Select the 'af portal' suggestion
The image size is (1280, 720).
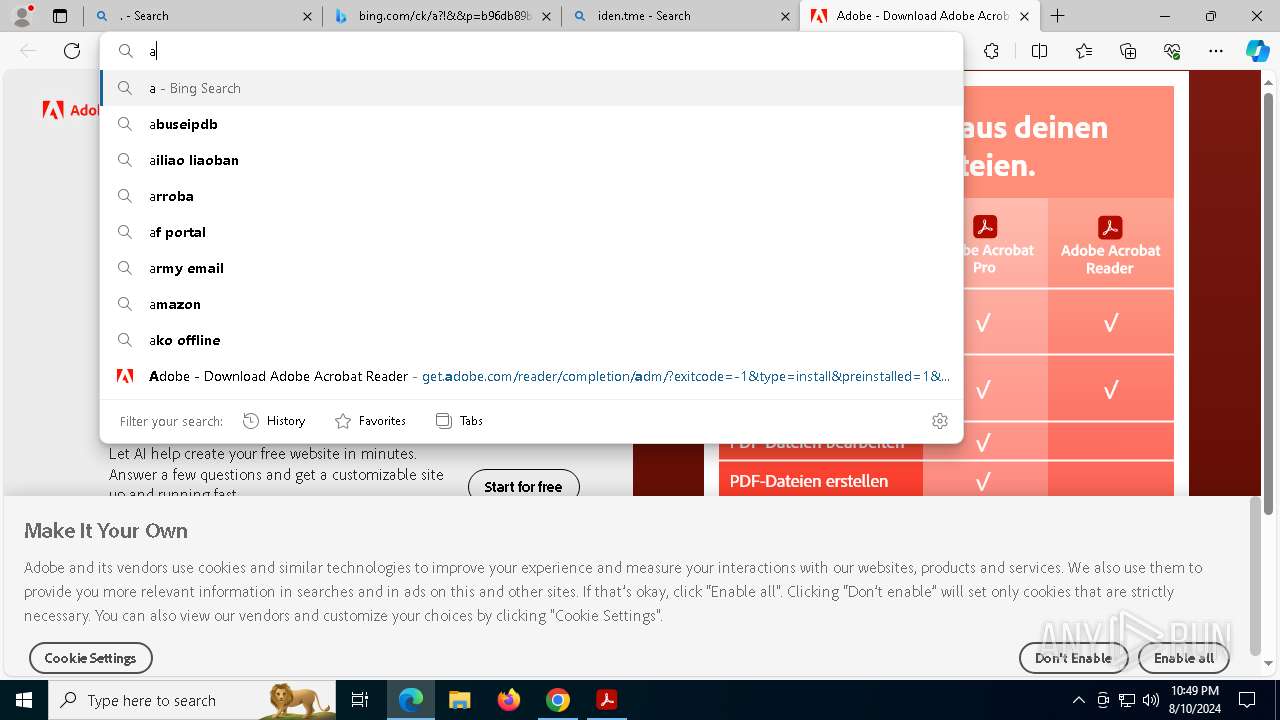pyautogui.click(x=531, y=232)
